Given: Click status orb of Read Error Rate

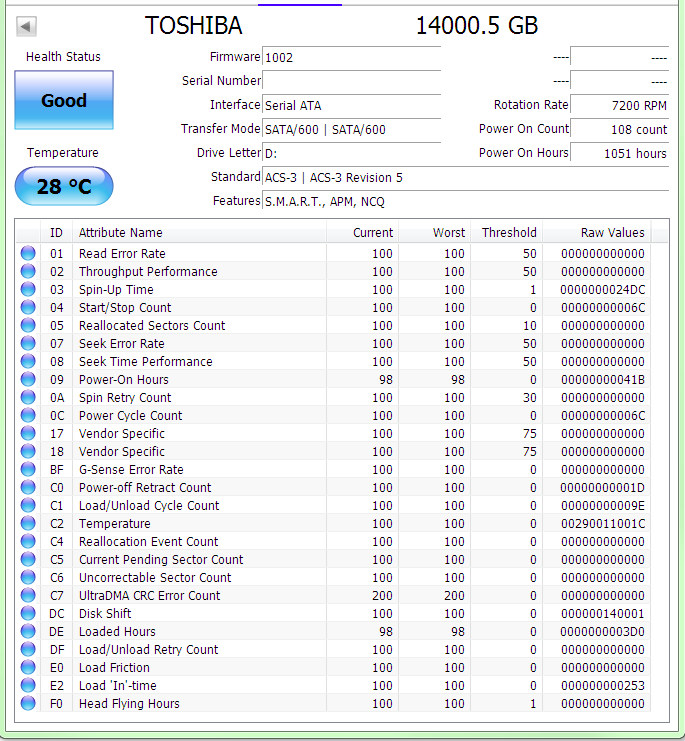Looking at the screenshot, I should [x=28, y=253].
